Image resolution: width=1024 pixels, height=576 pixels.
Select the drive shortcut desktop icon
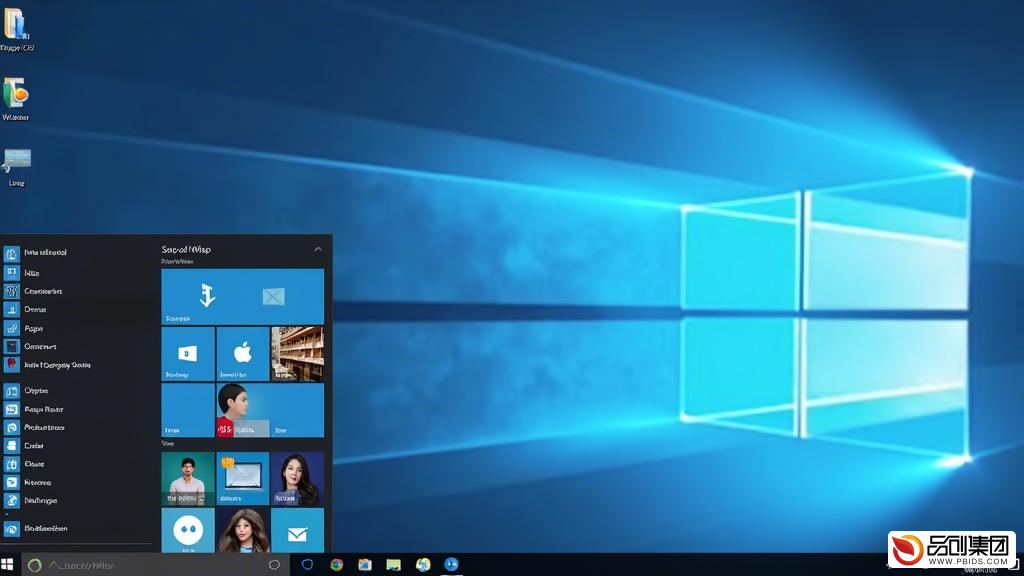point(17,168)
